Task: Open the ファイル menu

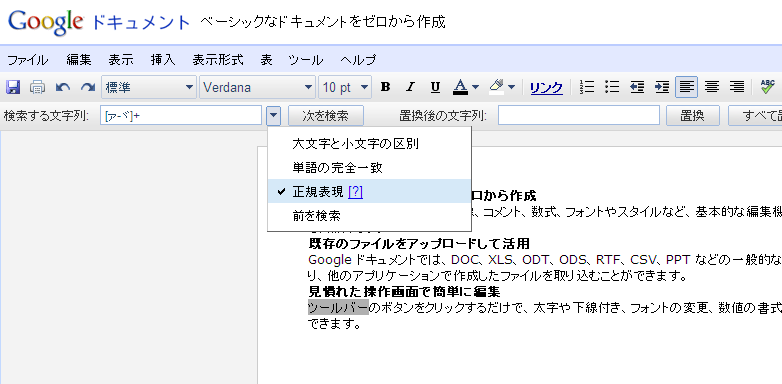Action: [x=28, y=60]
